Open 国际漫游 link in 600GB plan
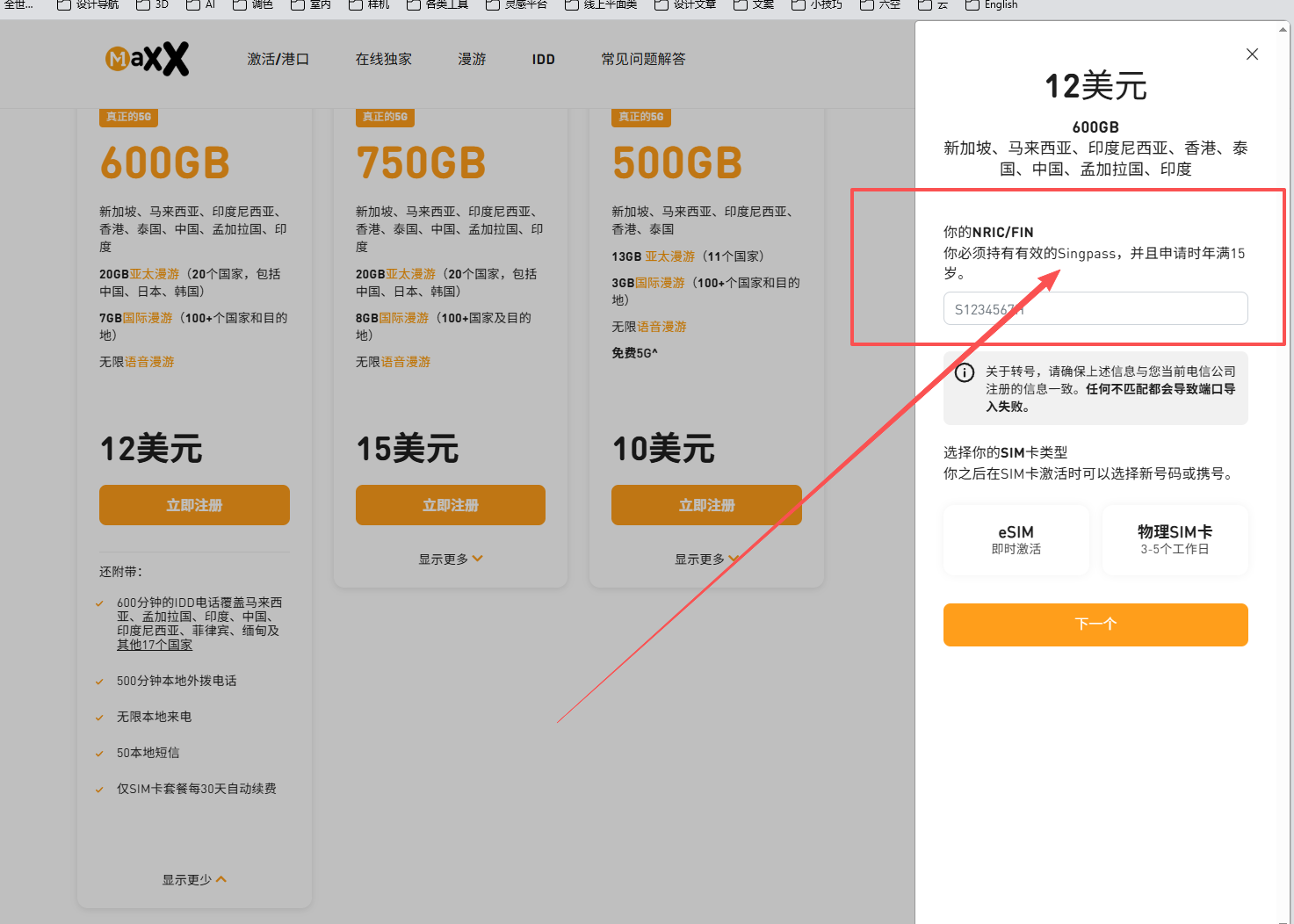Screen dimensions: 1294x924 tap(148, 318)
